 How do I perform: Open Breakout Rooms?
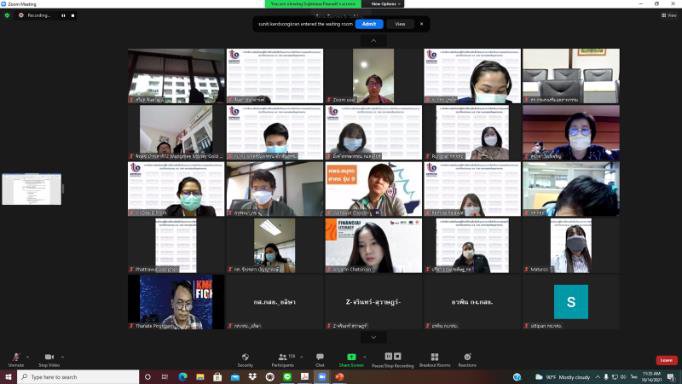pos(435,359)
